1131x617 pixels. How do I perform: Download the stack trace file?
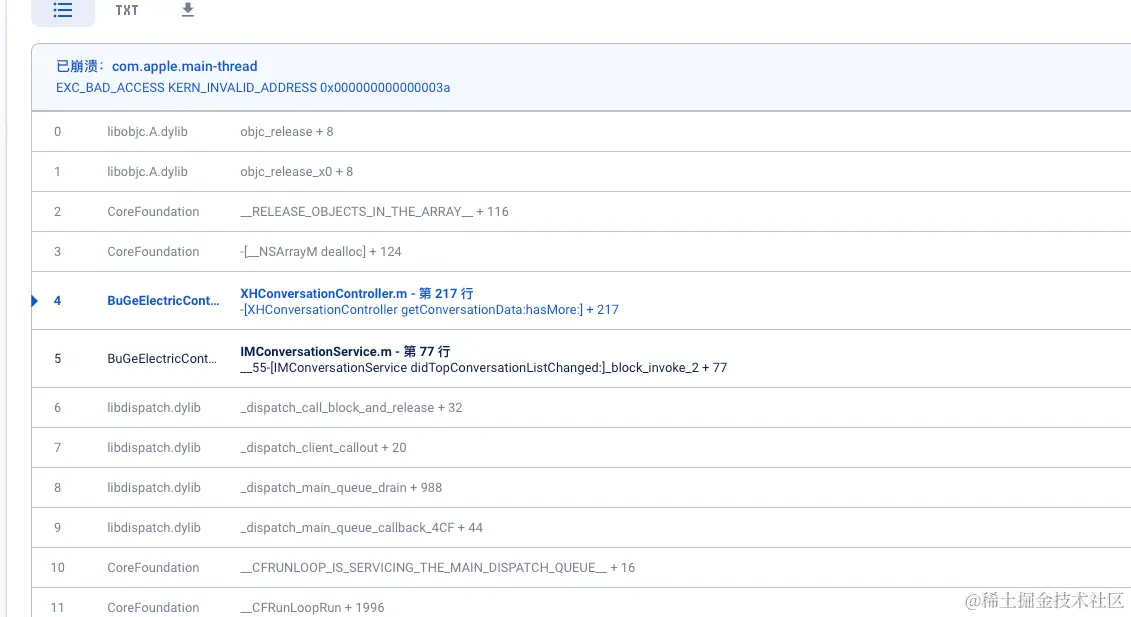pyautogui.click(x=188, y=10)
